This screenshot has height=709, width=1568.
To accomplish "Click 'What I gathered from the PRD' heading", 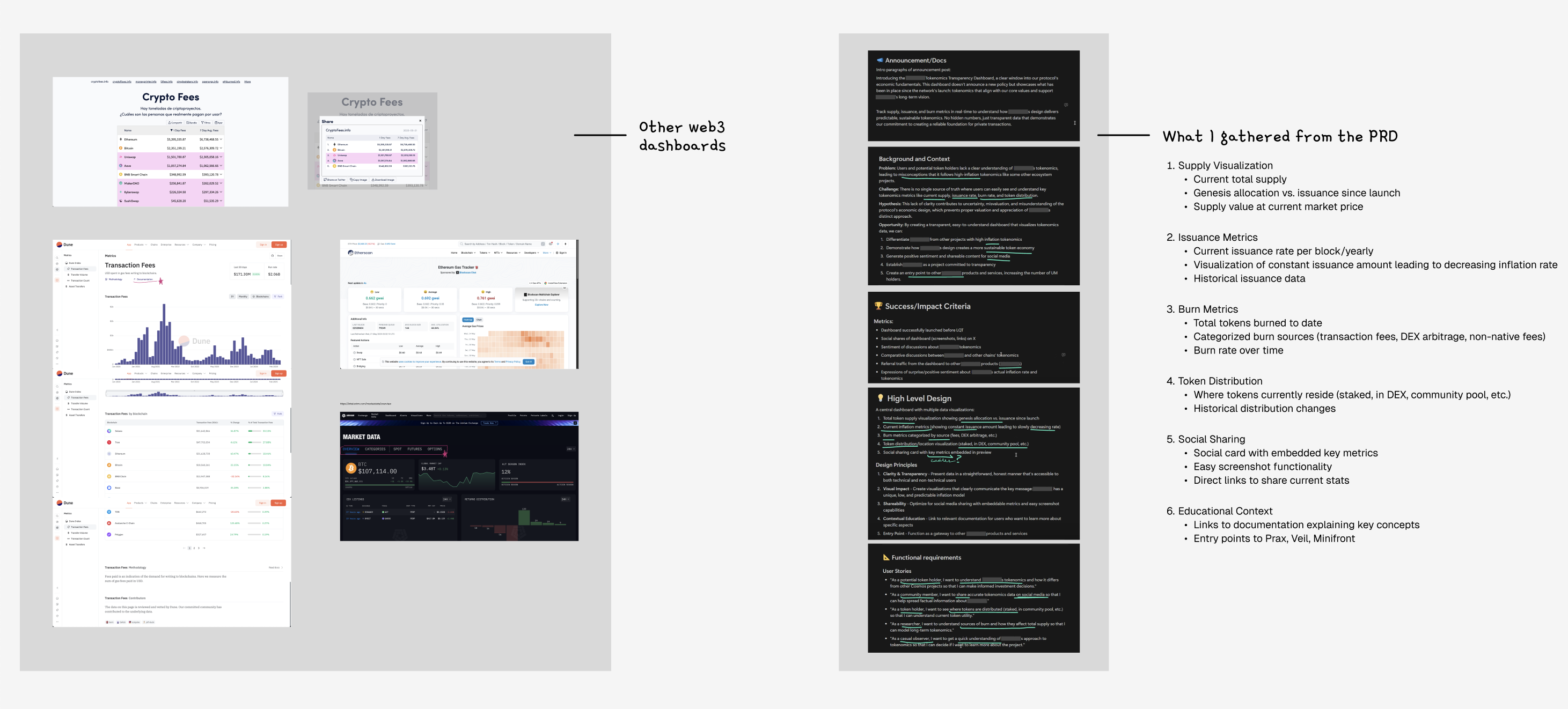I will point(1280,136).
